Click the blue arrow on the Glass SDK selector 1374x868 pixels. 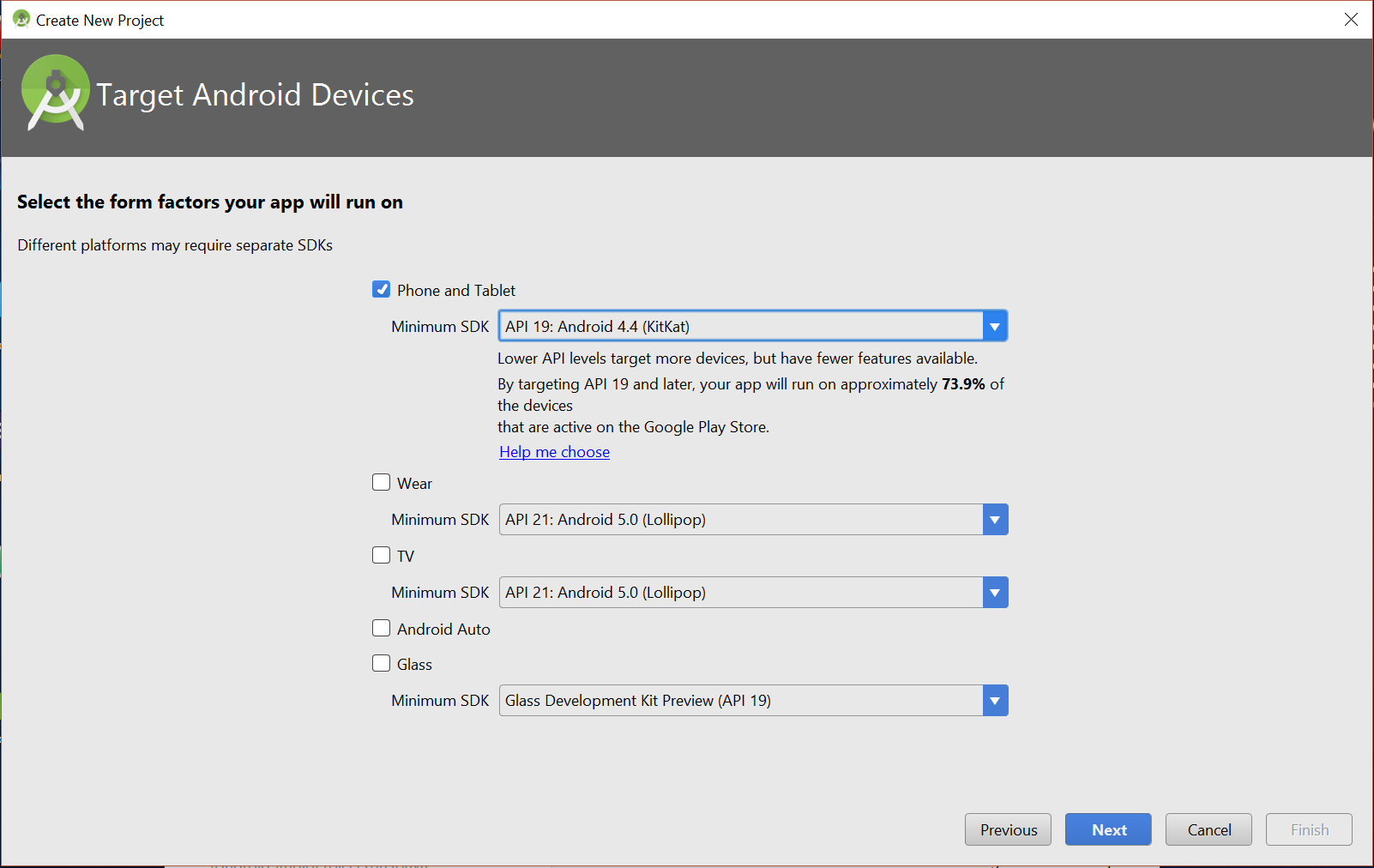point(994,700)
